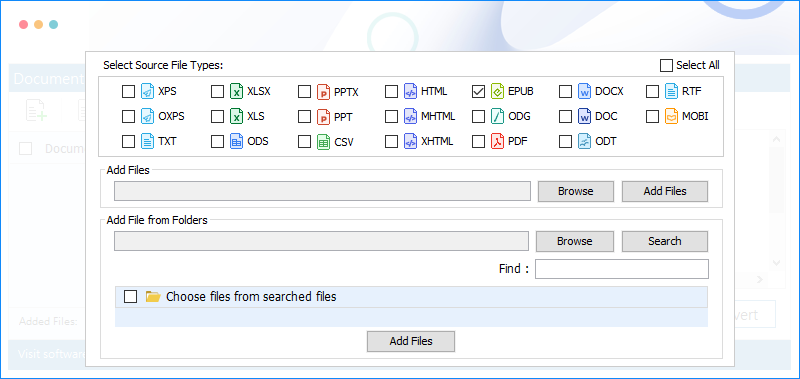800x379 pixels.
Task: Click the ODT document icon
Action: tap(584, 141)
